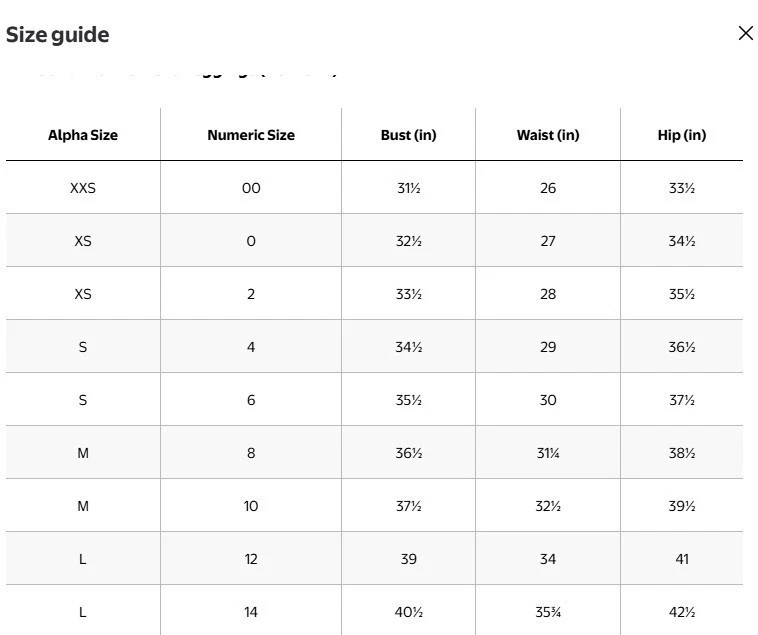This screenshot has height=635, width=758.
Task: Click the Hip (in) column header
Action: coord(682,135)
